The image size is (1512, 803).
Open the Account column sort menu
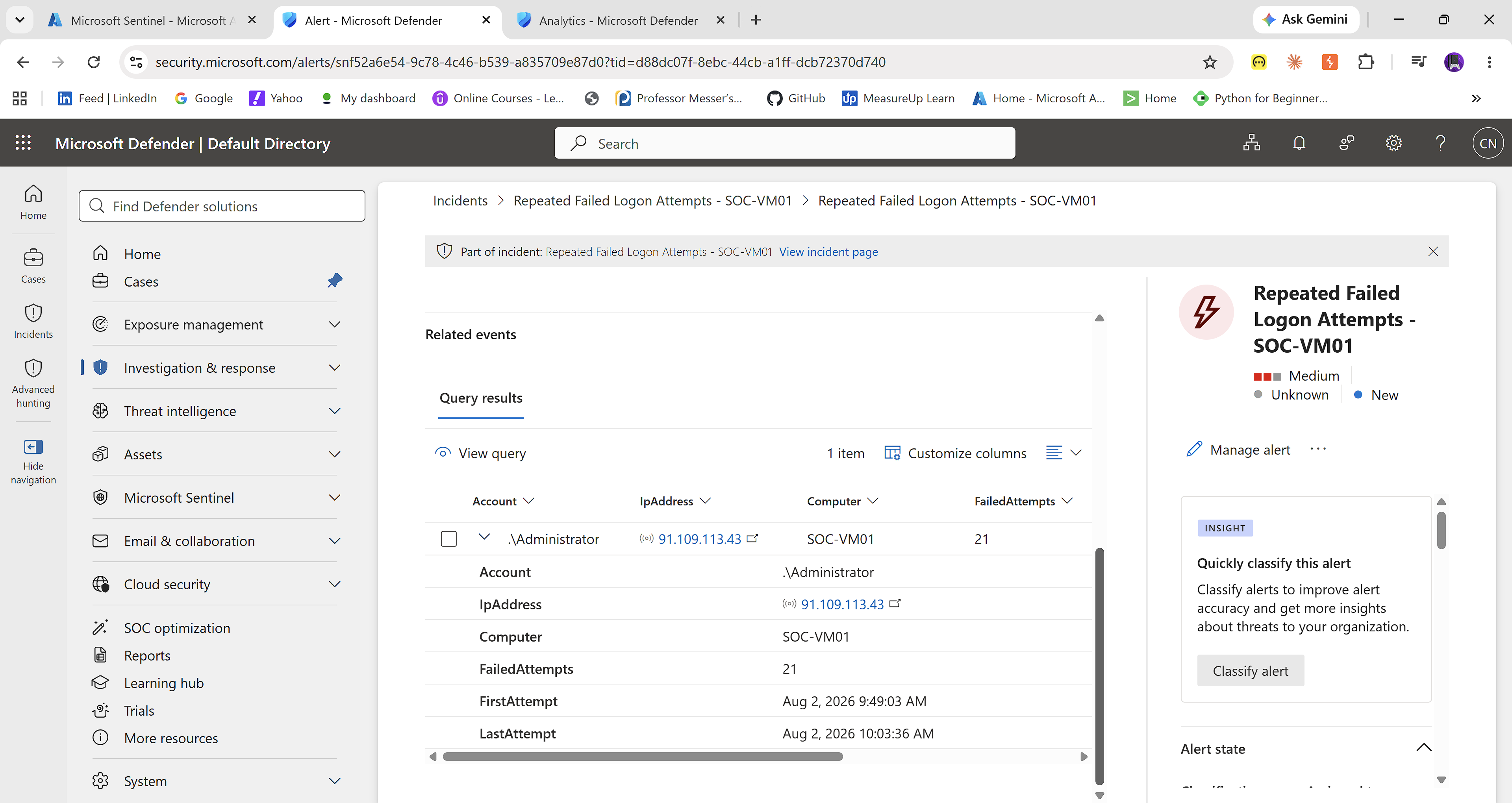(529, 501)
